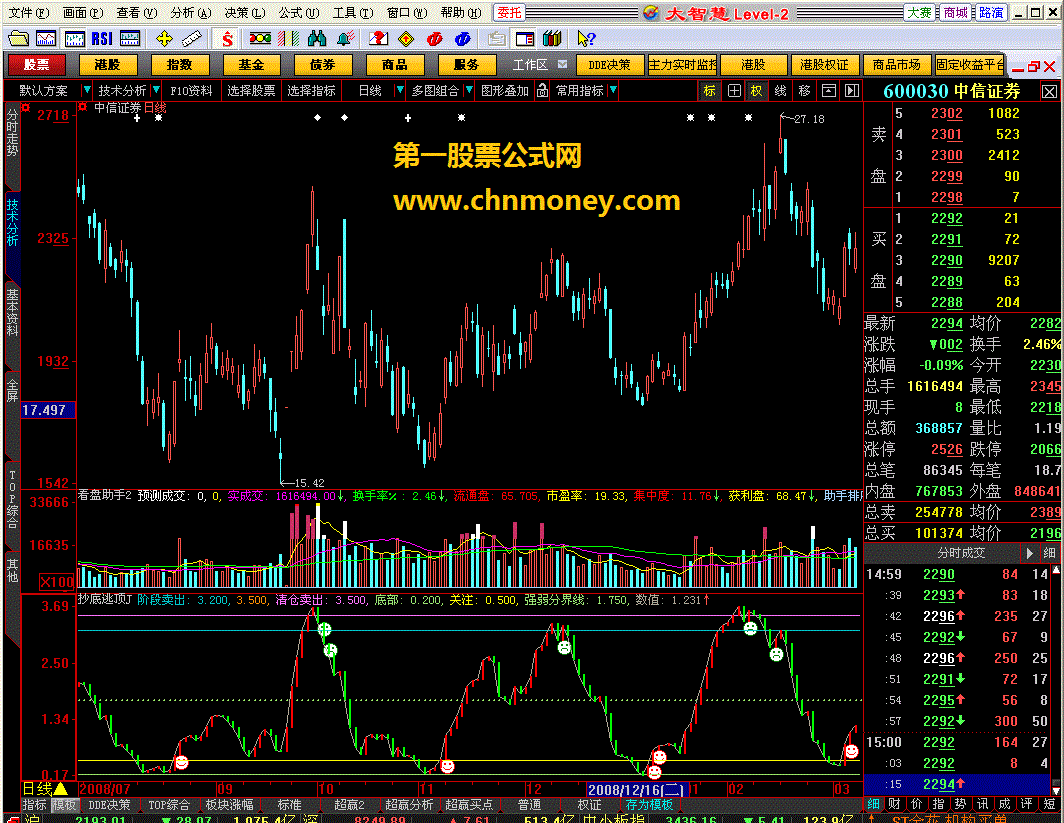The image size is (1064, 823).
Task: Open the intraday trend chart icon
Action: pyautogui.click(x=45, y=39)
